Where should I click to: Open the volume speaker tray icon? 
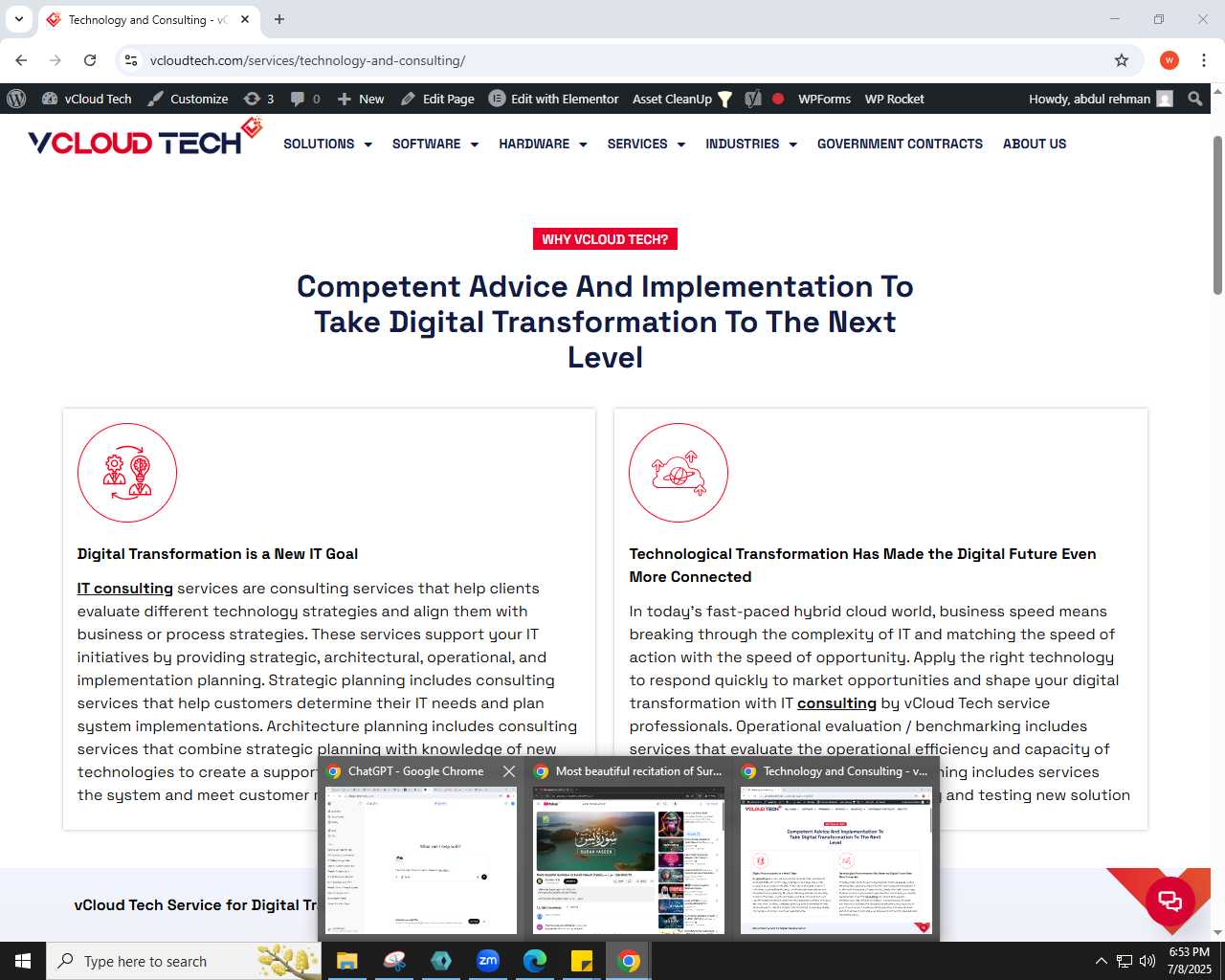tap(1147, 961)
